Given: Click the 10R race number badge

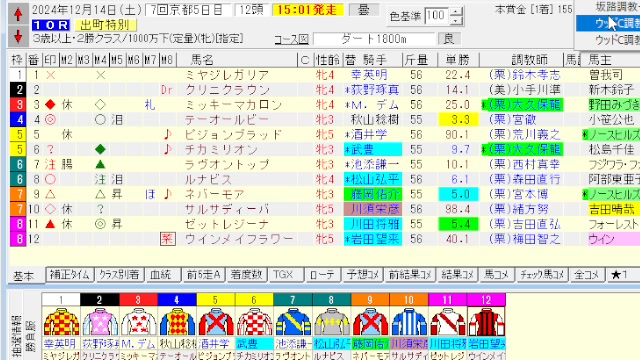Looking at the screenshot, I should click(x=51, y=25).
